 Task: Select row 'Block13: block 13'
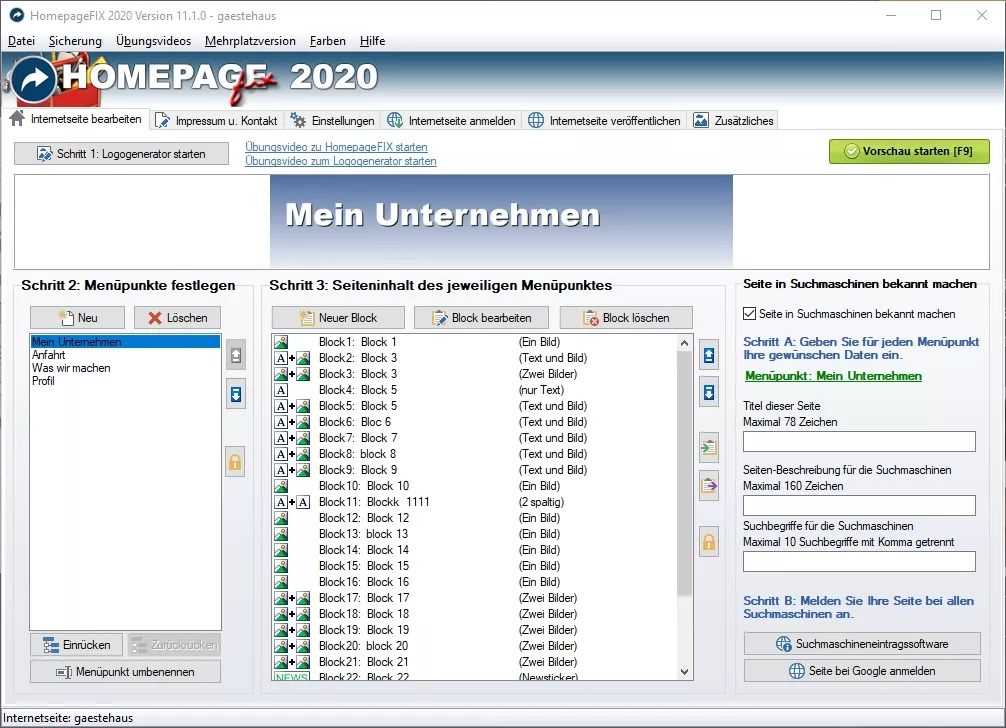(x=475, y=534)
